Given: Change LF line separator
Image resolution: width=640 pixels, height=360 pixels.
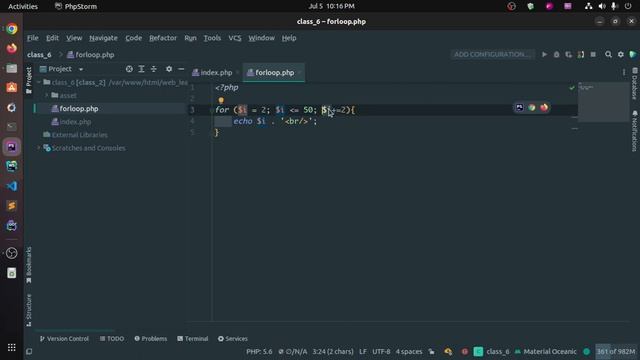Looking at the screenshot, I should click(x=363, y=351).
